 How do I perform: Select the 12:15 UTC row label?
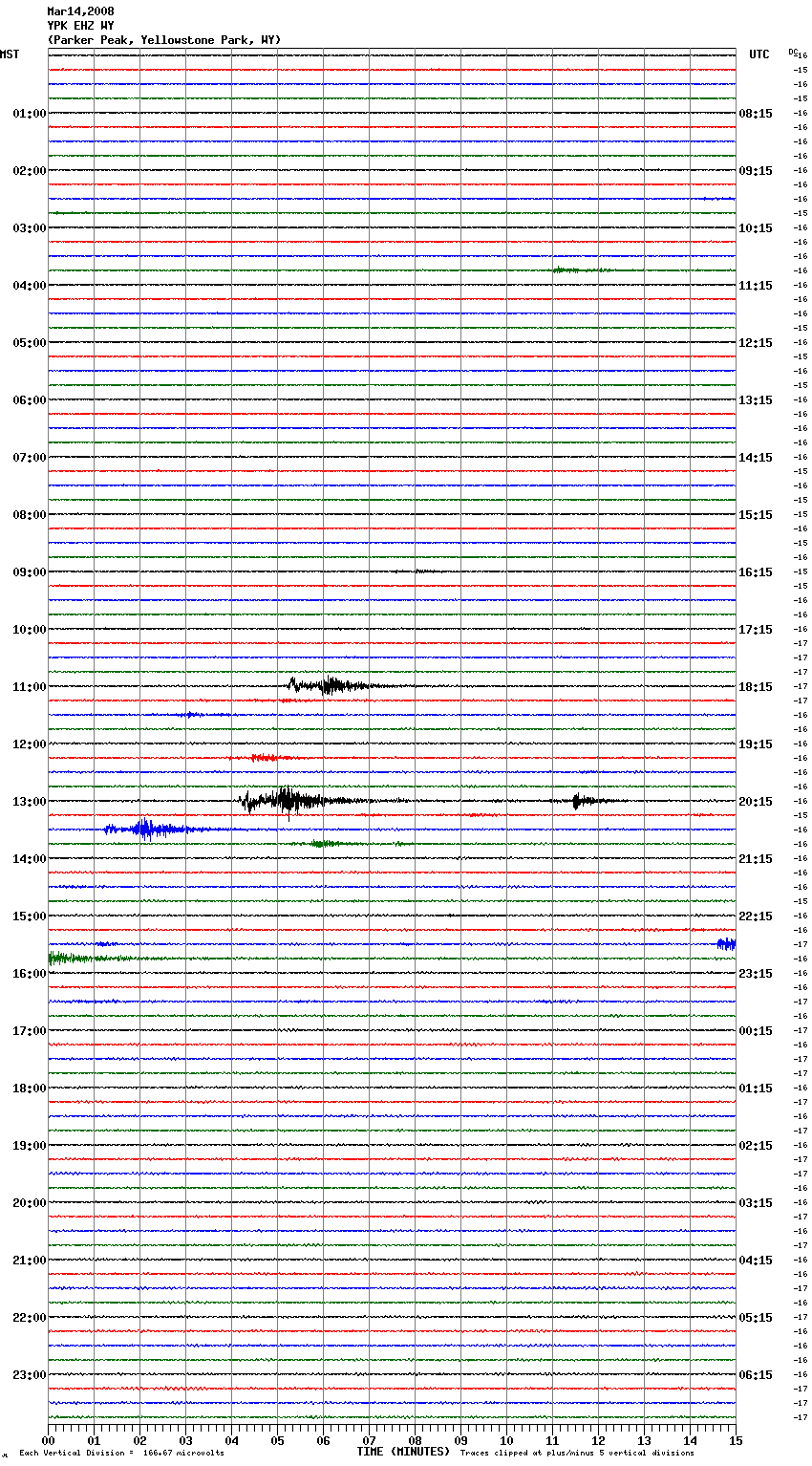pos(756,343)
